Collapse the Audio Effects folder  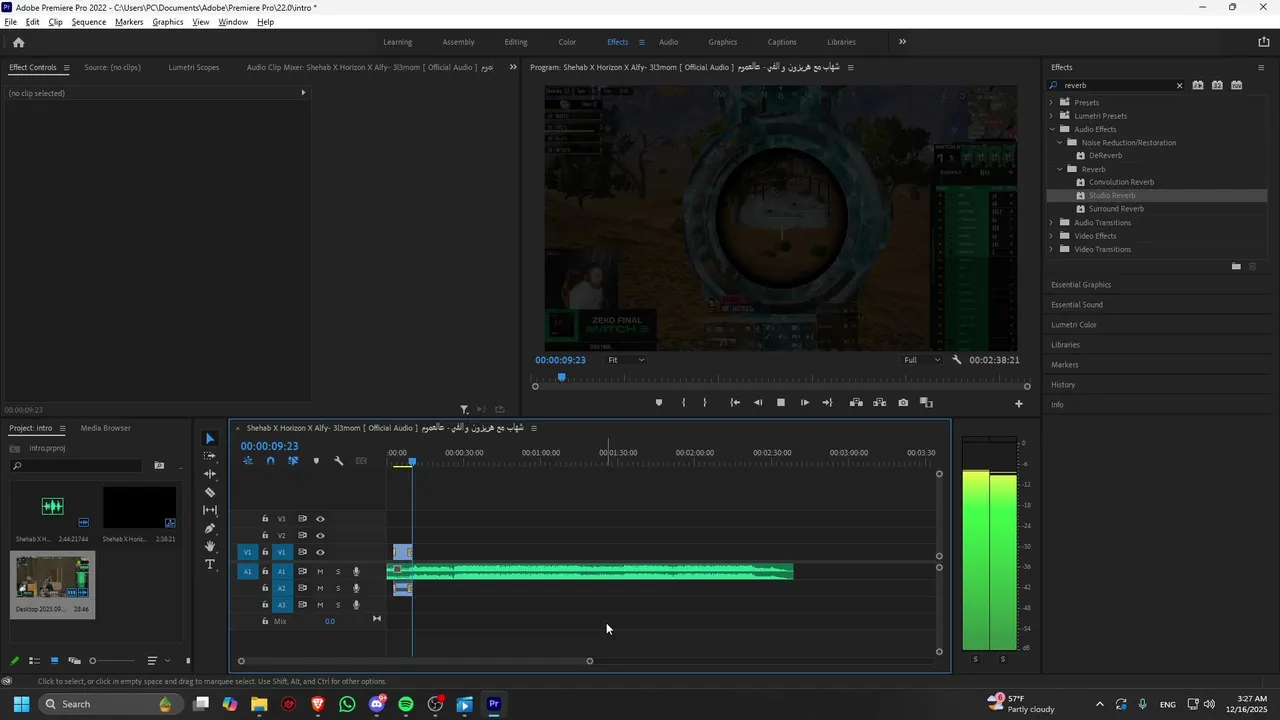point(1051,129)
